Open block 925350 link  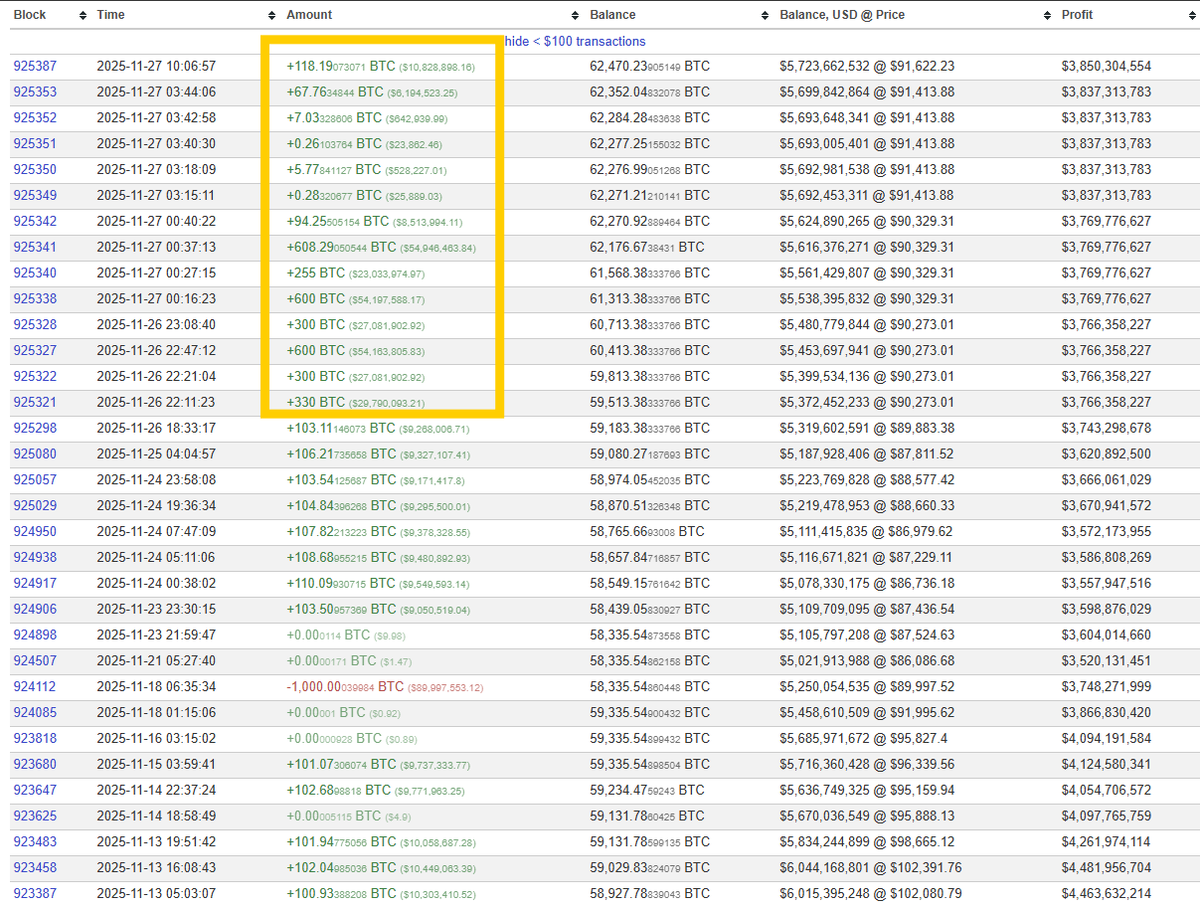[x=35, y=170]
